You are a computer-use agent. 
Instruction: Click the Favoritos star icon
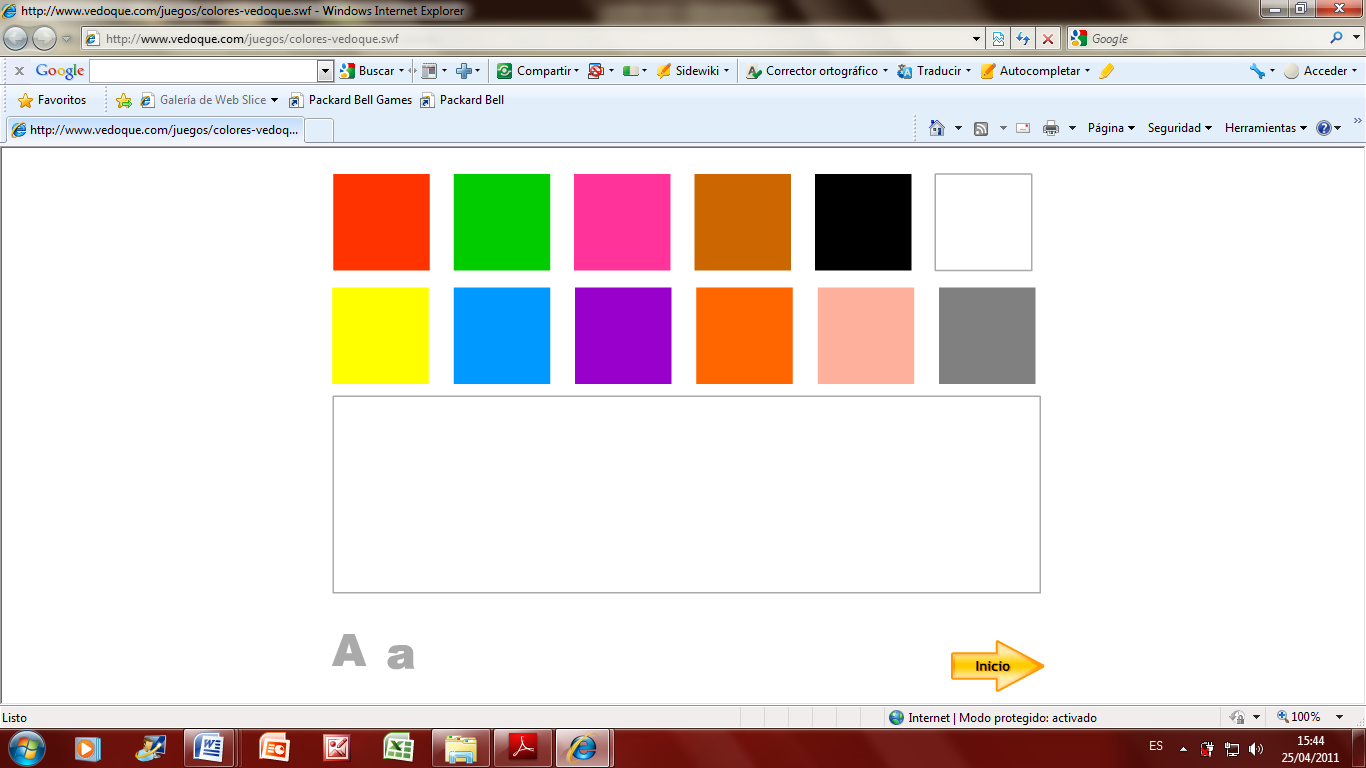tap(26, 100)
